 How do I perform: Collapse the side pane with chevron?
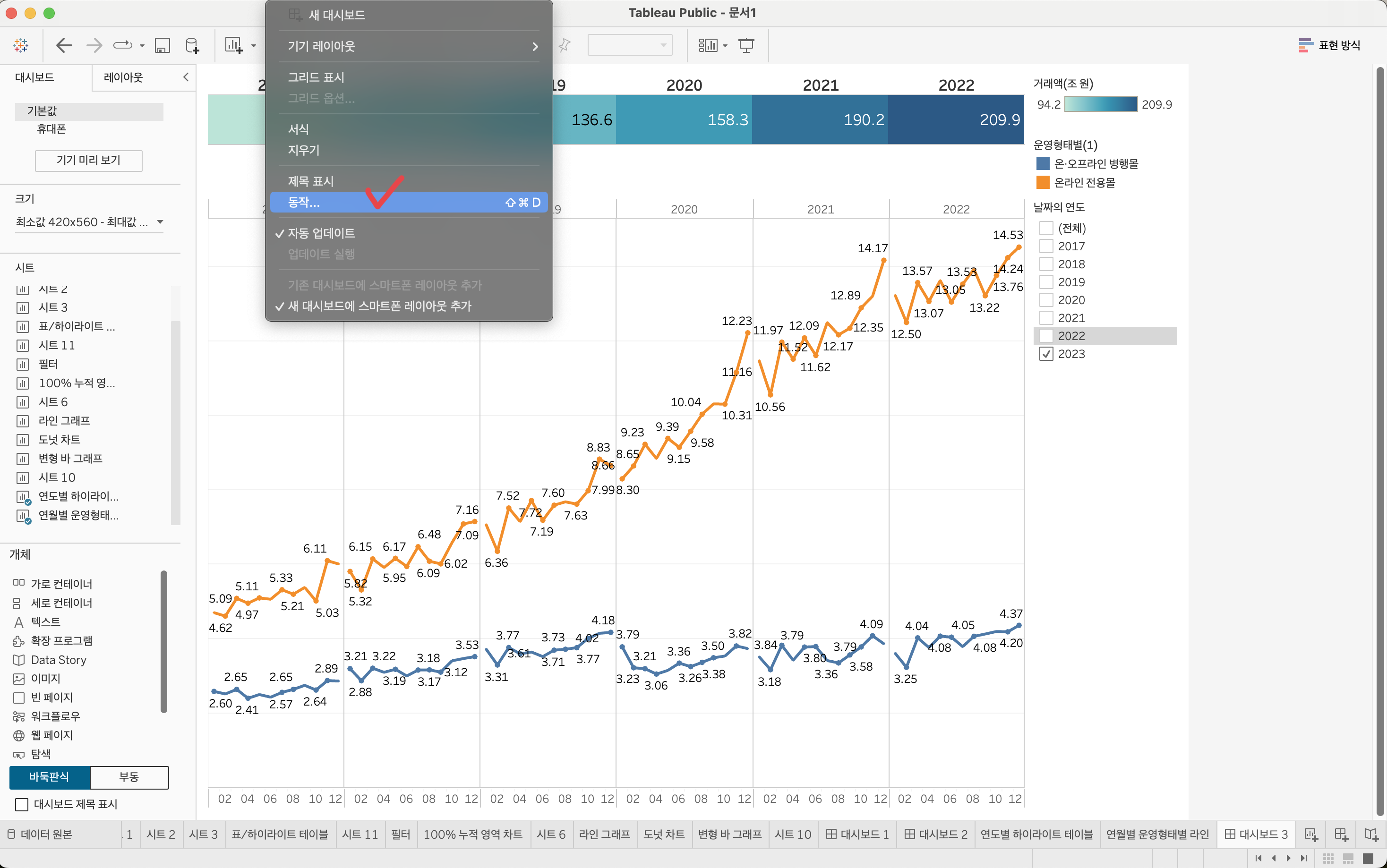186,77
